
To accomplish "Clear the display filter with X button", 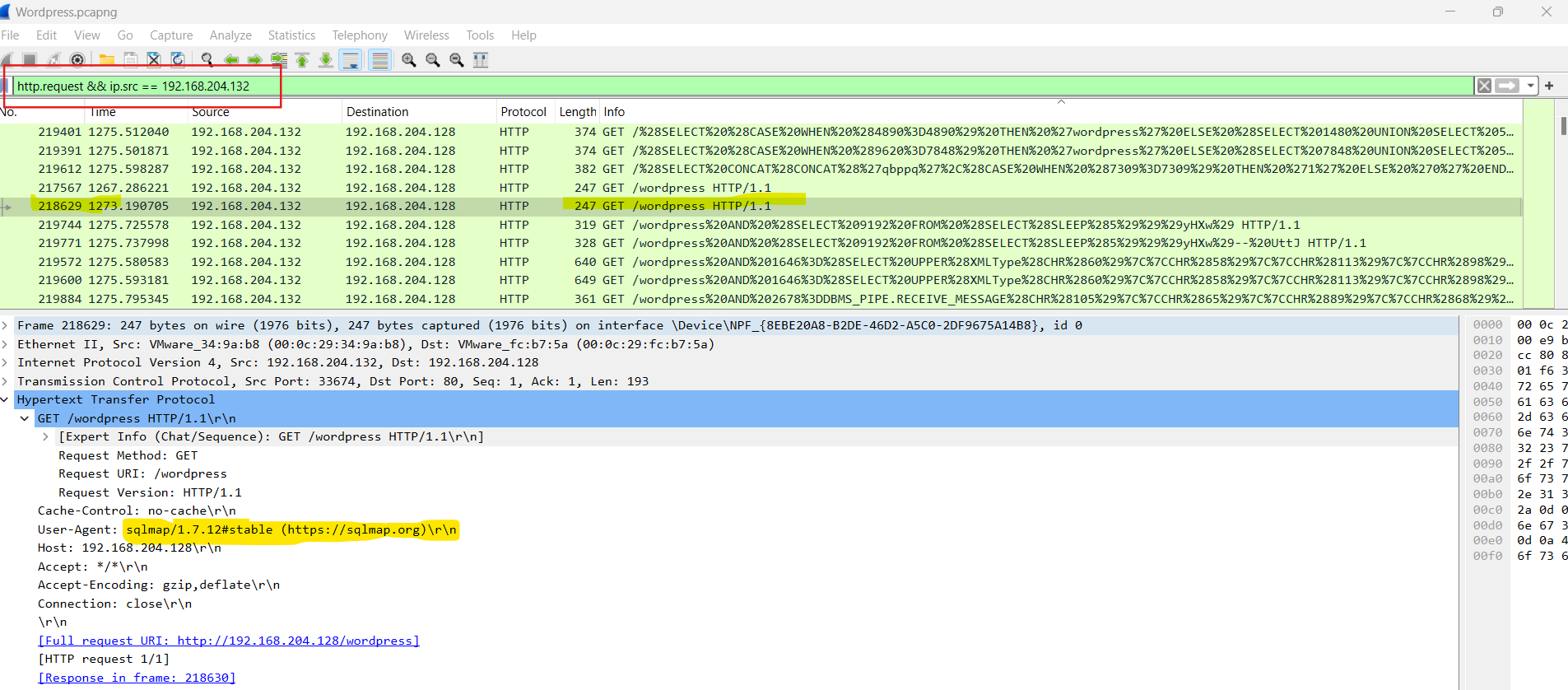I will (x=1484, y=86).
